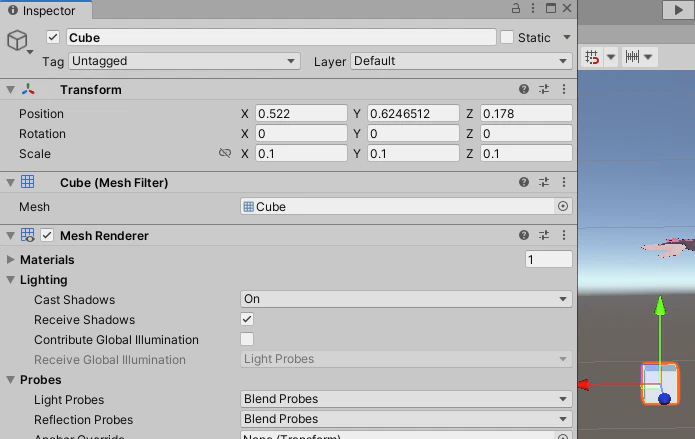This screenshot has height=439, width=695.
Task: Uncheck Receive Shadows
Action: coord(247,319)
